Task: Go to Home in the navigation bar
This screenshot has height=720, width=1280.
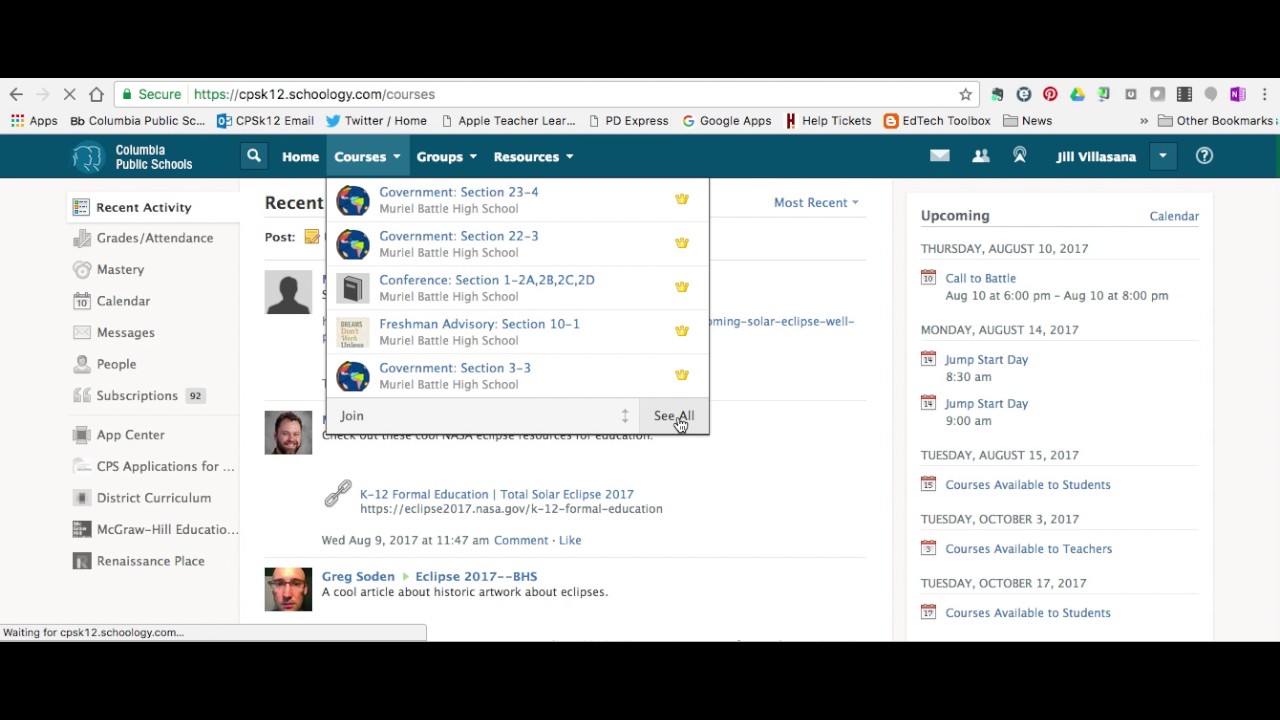Action: point(300,157)
